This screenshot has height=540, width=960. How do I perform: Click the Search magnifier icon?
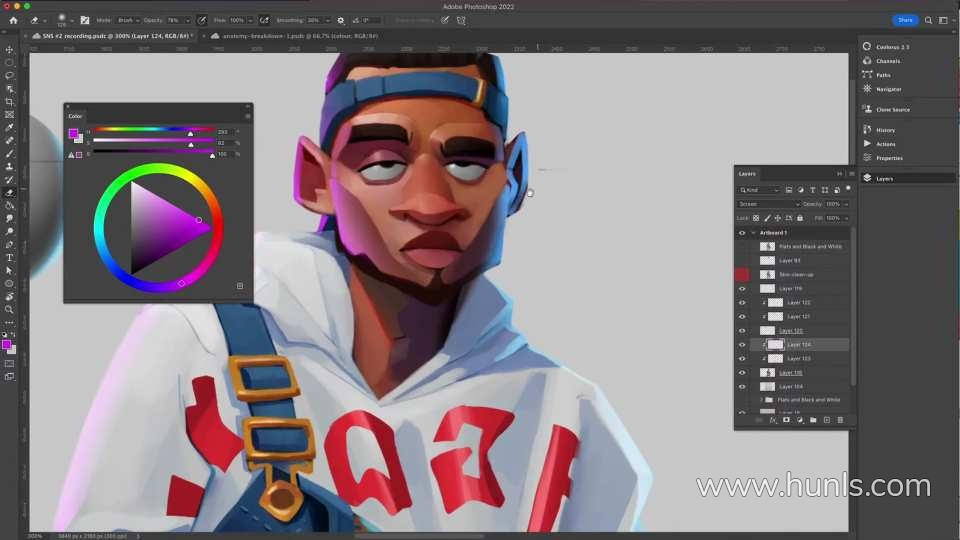[x=928, y=20]
